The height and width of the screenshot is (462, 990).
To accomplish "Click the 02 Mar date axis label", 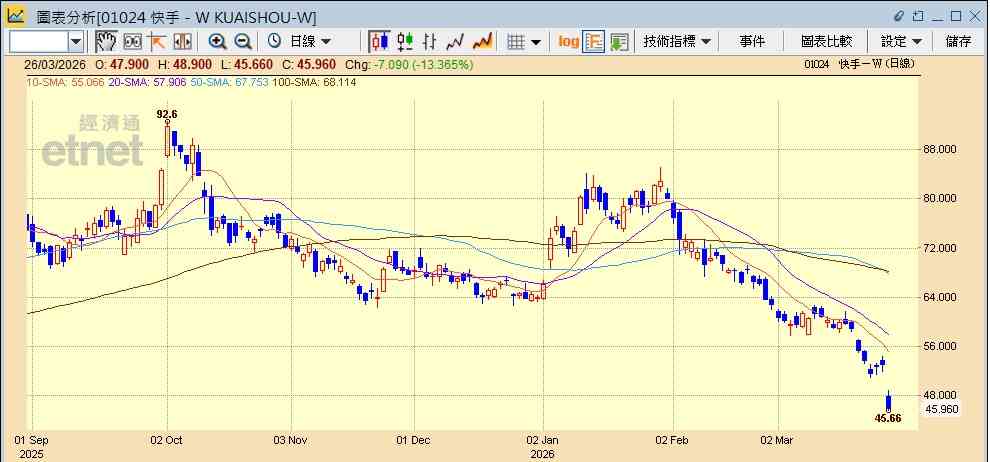I will [x=778, y=440].
